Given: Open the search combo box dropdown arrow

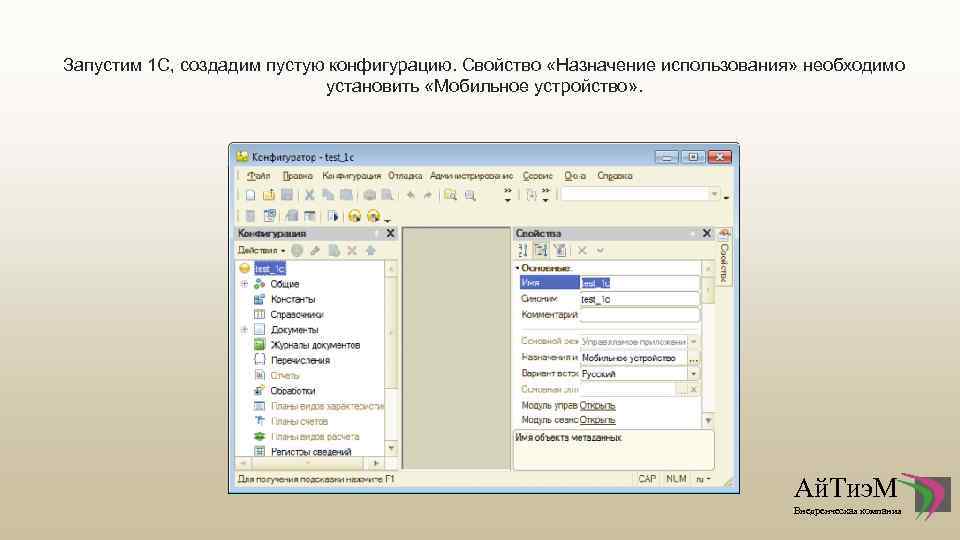Looking at the screenshot, I should coord(714,195).
